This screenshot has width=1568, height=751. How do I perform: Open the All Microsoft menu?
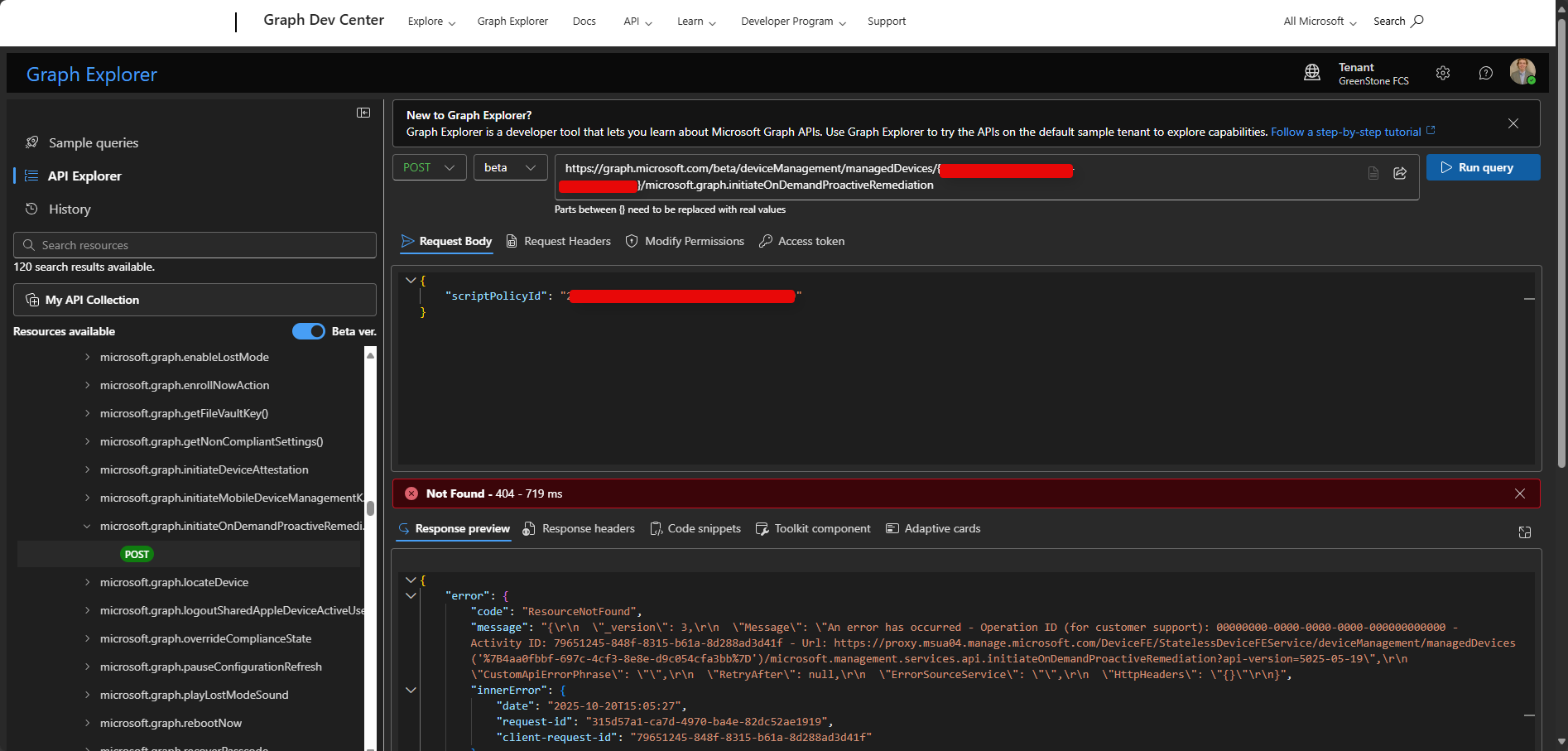coord(1320,22)
